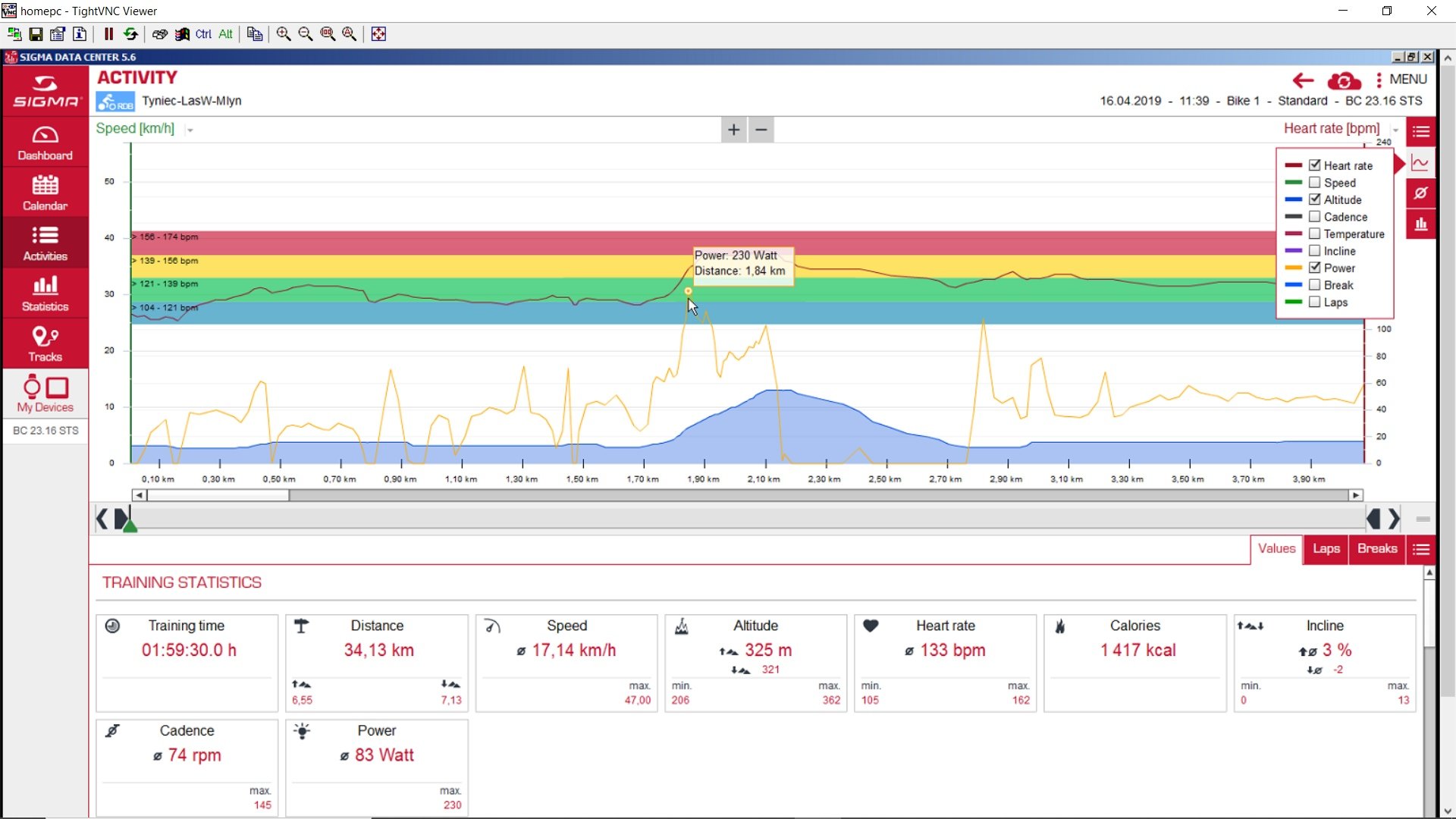Select the average values icon
The image size is (1456, 819).
[1420, 193]
